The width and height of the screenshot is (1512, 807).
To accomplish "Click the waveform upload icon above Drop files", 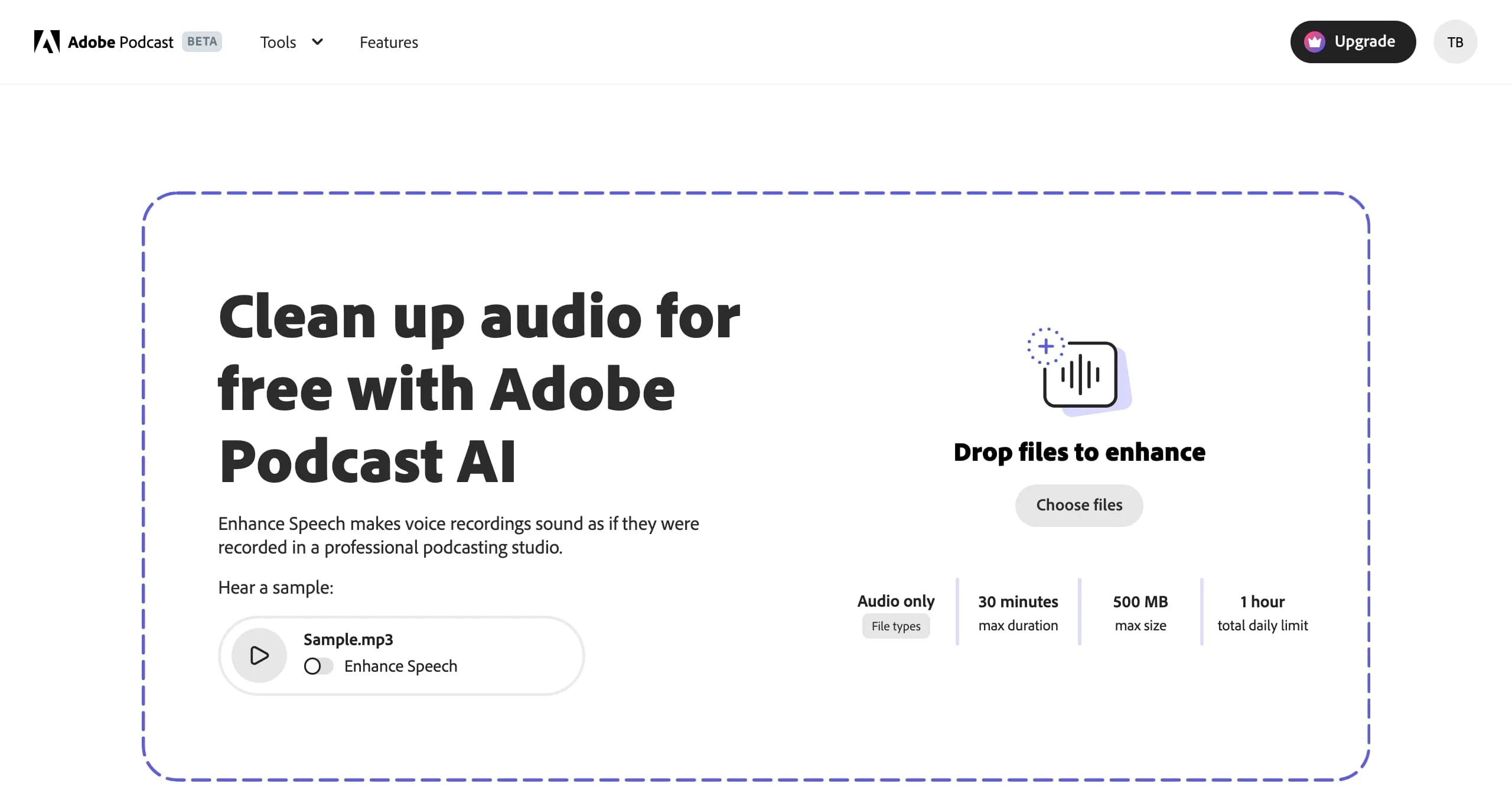I will point(1086,376).
